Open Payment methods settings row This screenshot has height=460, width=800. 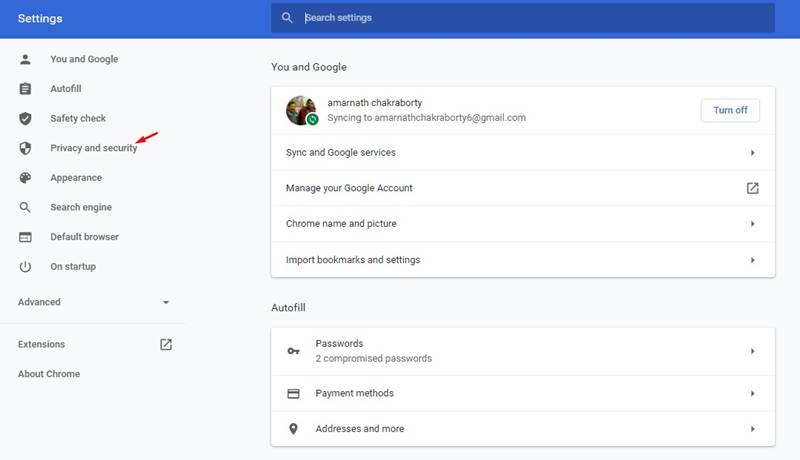click(523, 393)
